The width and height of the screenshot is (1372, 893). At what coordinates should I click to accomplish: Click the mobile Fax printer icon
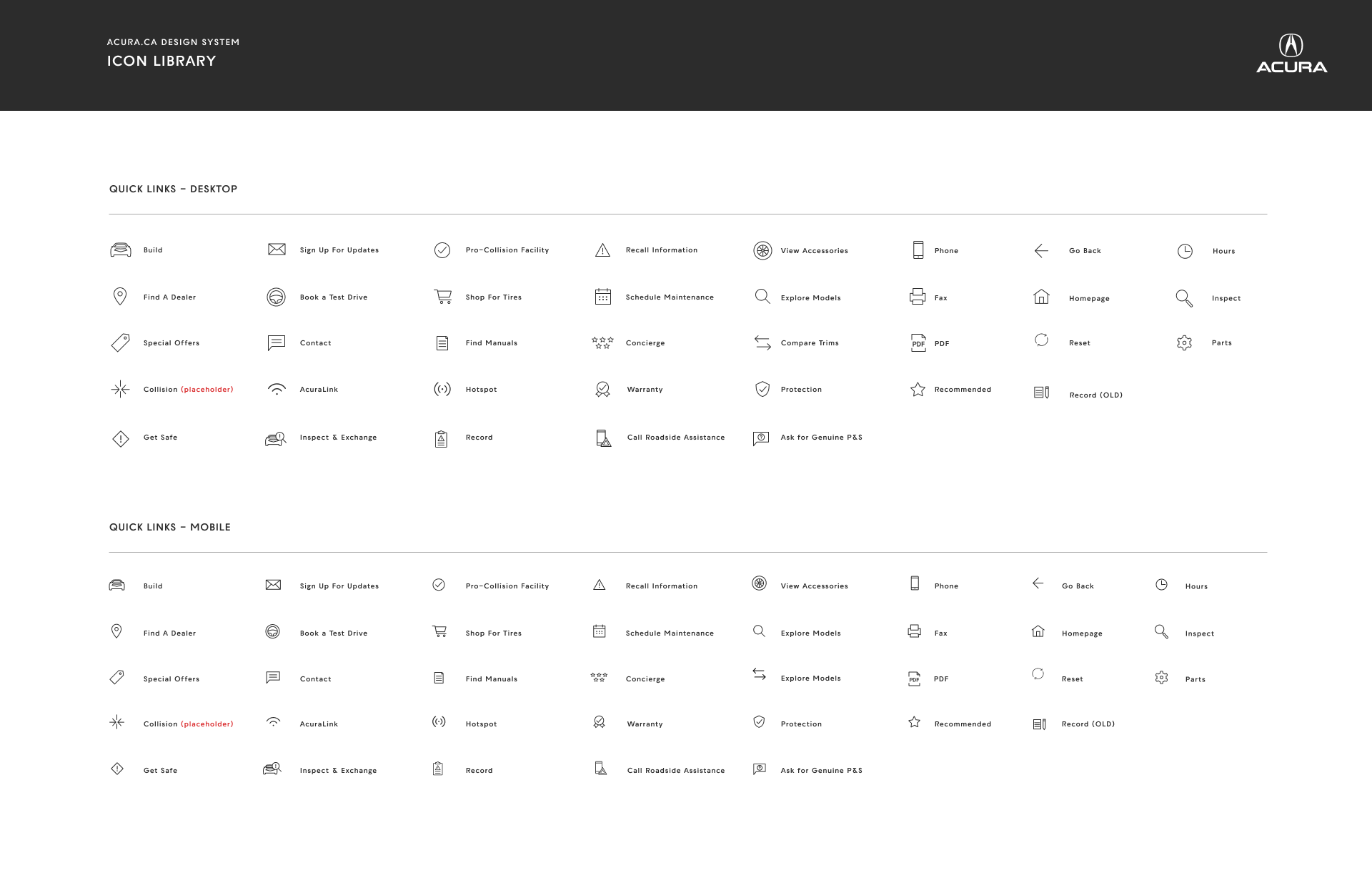[914, 631]
